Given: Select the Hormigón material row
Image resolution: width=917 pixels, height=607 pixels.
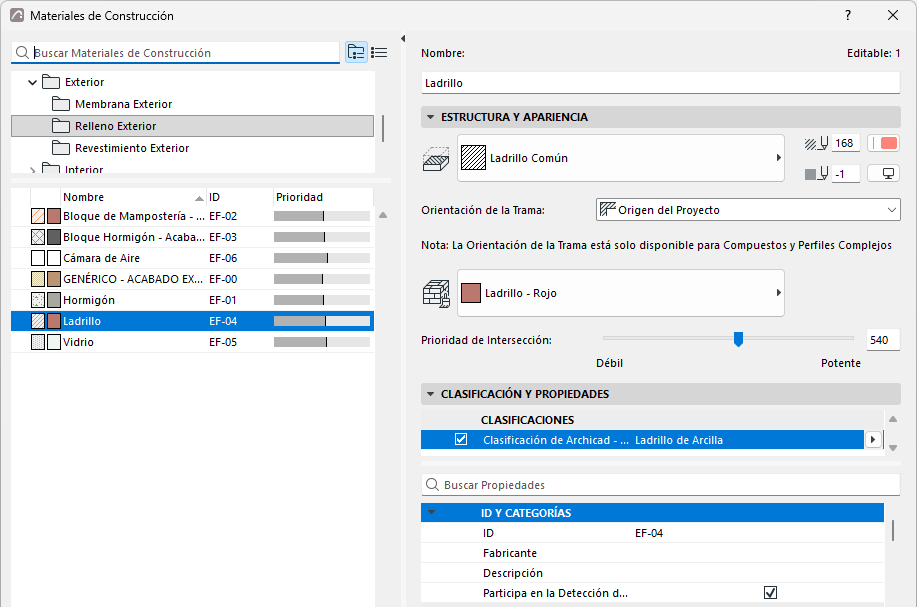Looking at the screenshot, I should pyautogui.click(x=192, y=300).
